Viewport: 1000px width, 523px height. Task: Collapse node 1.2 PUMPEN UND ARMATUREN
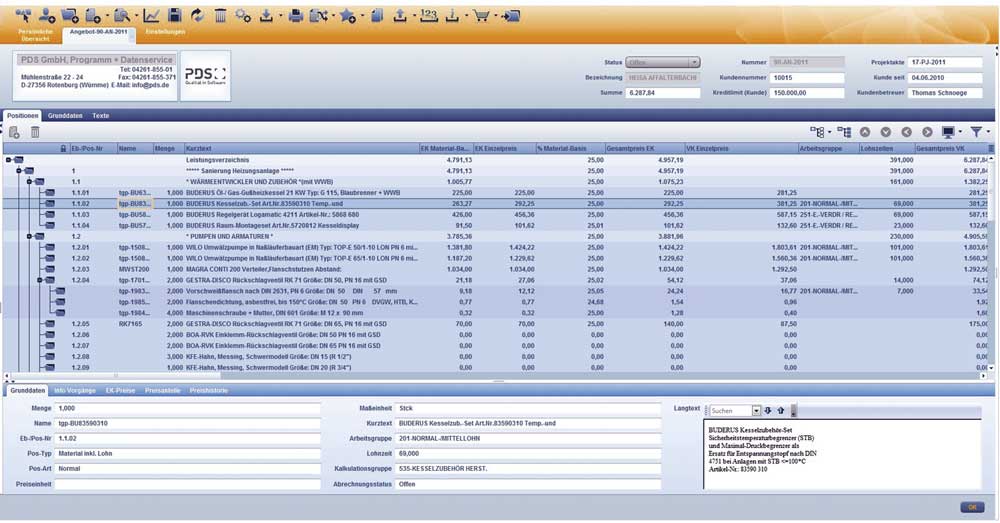coord(29,237)
